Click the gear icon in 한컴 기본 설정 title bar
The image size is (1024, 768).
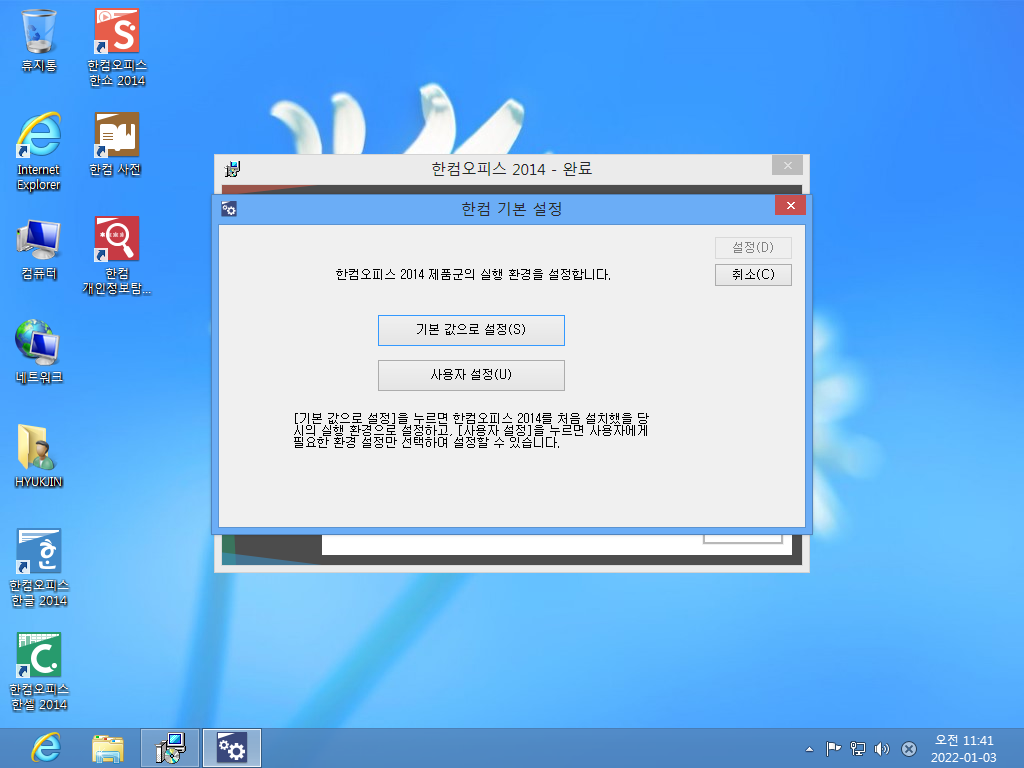(229, 209)
